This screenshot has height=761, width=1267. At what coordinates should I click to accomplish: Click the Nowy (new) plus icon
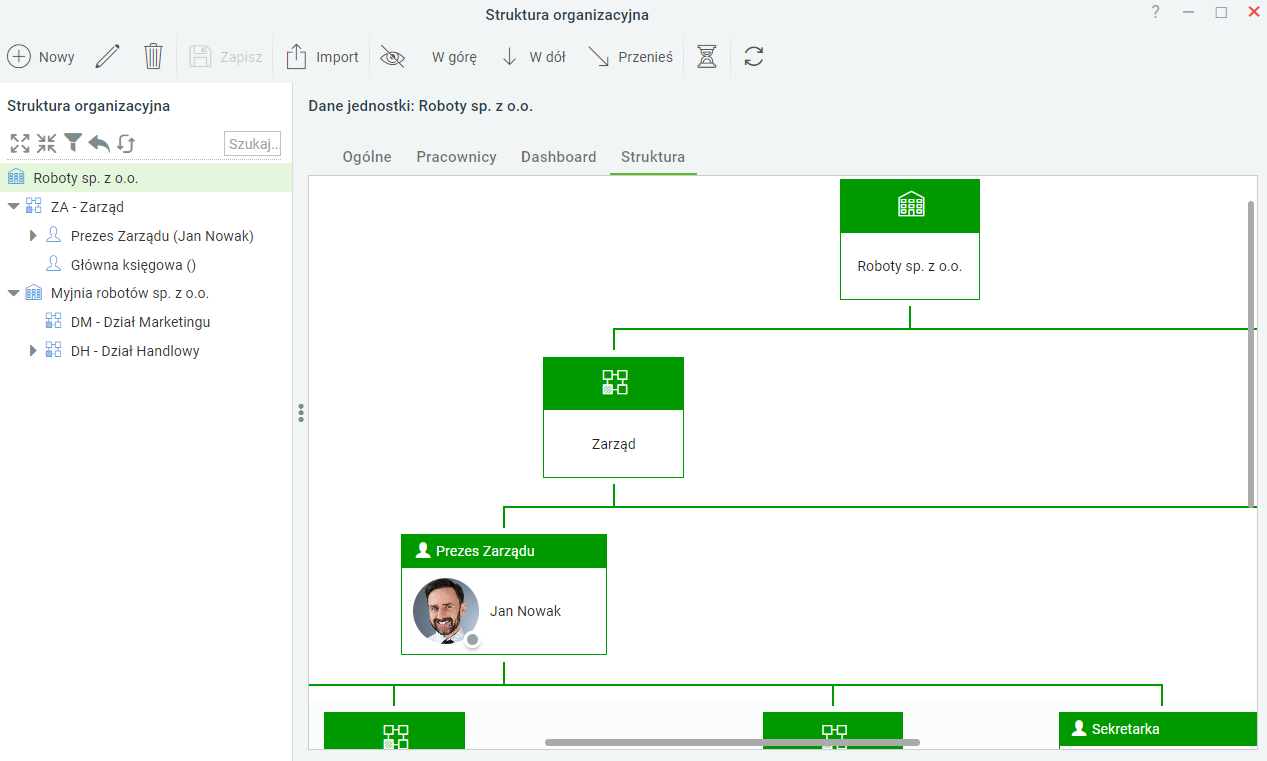point(19,56)
